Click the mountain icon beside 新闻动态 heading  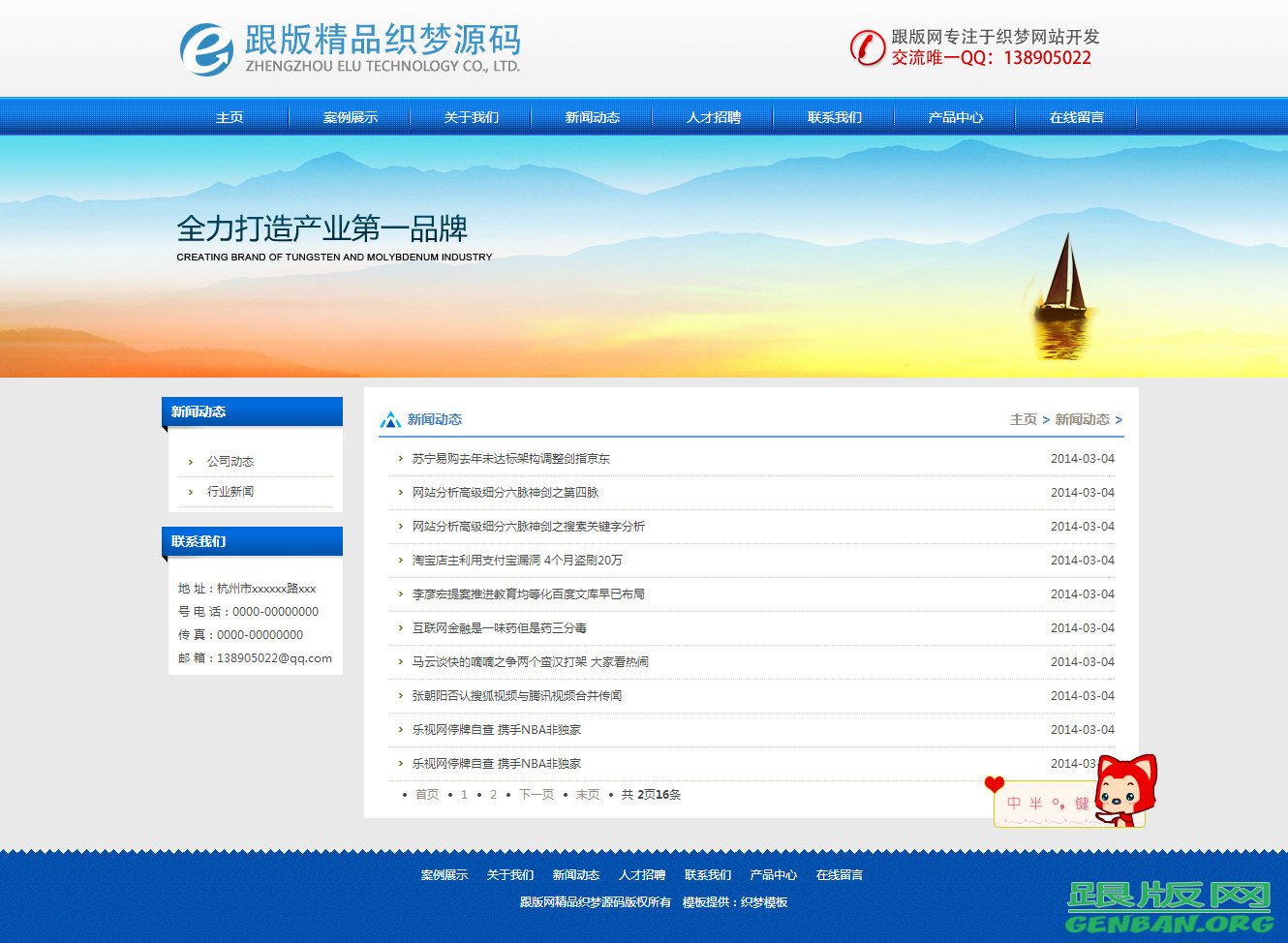tap(391, 418)
